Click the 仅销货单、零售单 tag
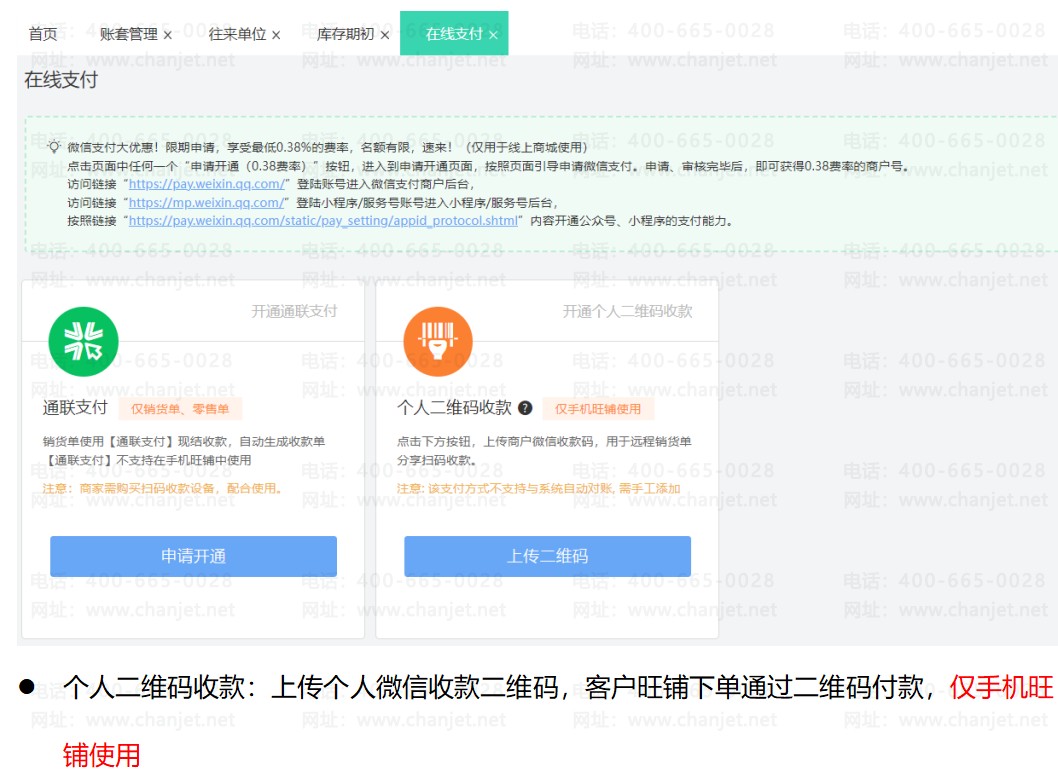This screenshot has width=1058, height=775. point(180,409)
